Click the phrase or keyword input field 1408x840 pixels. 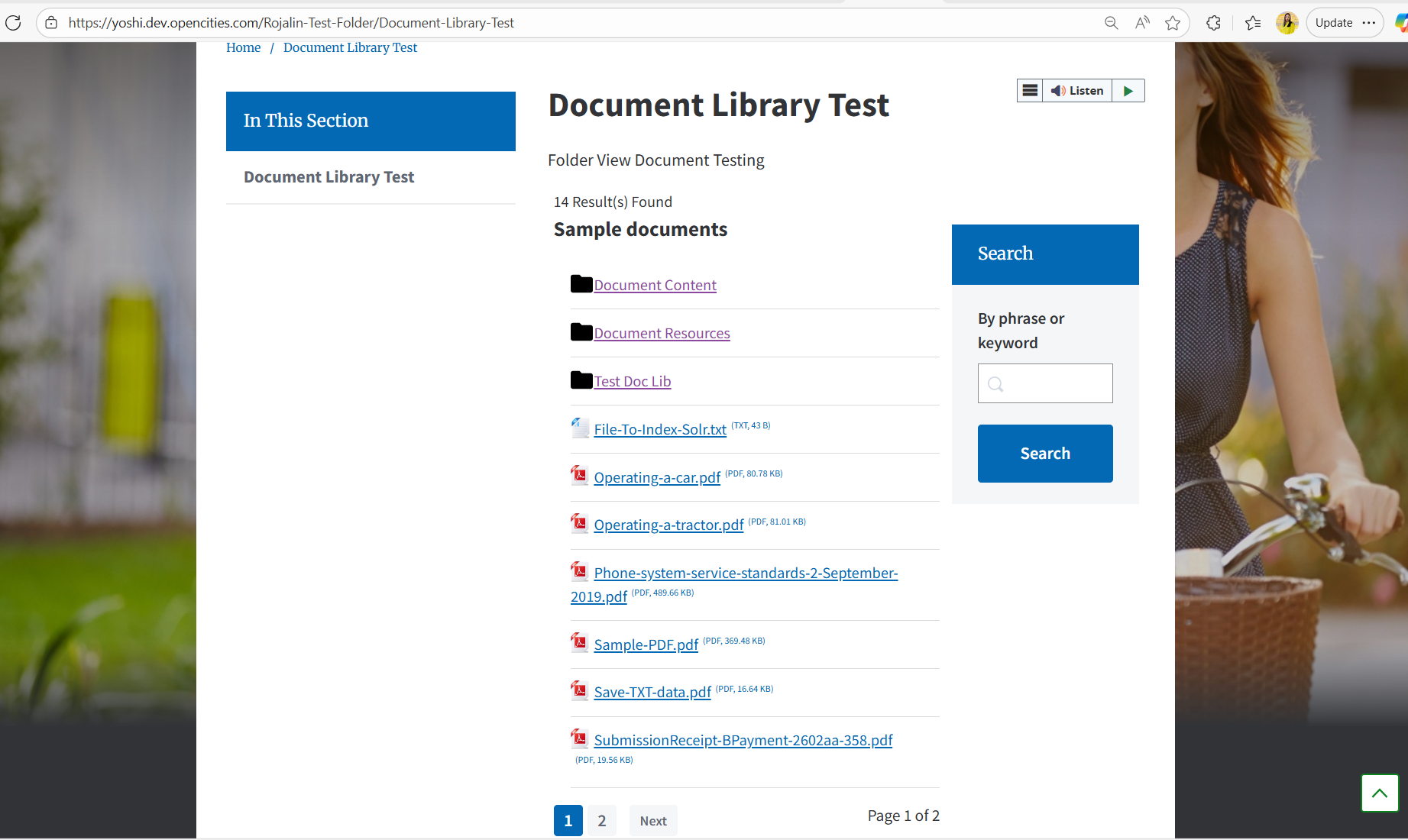pyautogui.click(x=1044, y=383)
